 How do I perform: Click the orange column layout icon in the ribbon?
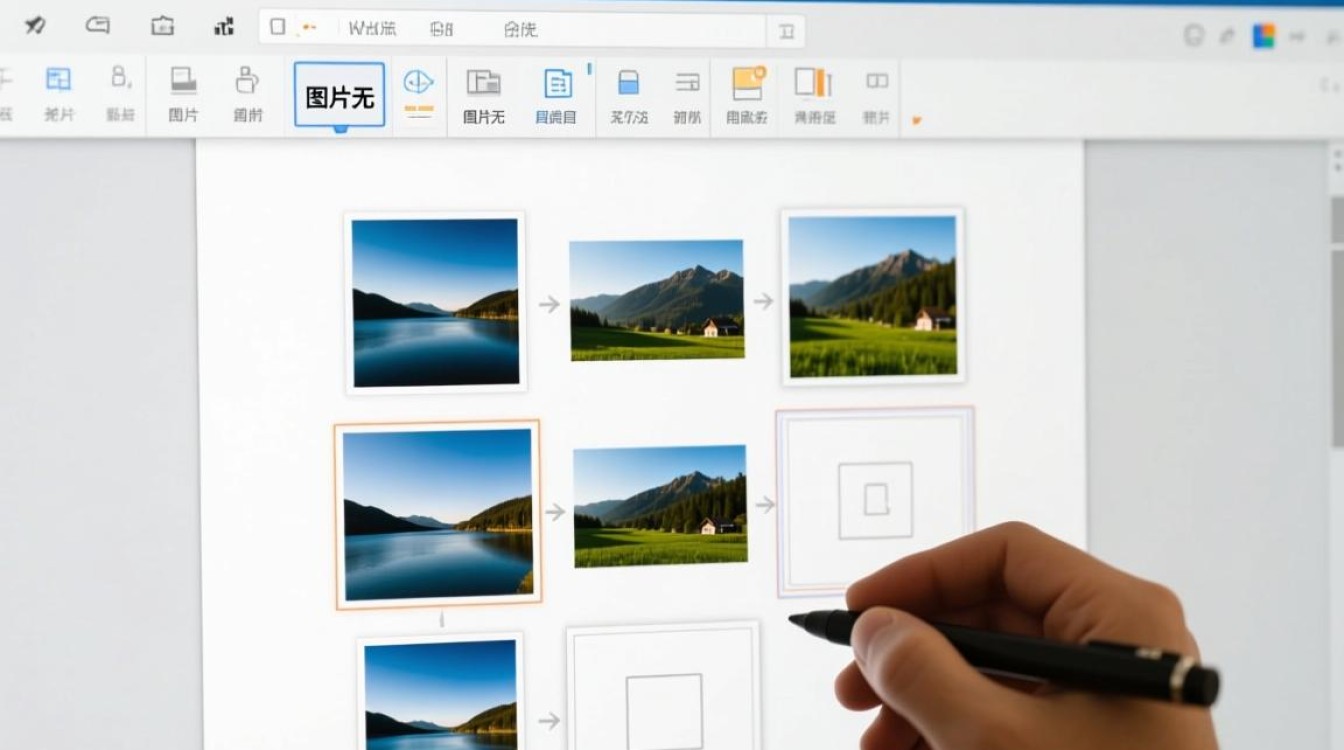pos(813,83)
